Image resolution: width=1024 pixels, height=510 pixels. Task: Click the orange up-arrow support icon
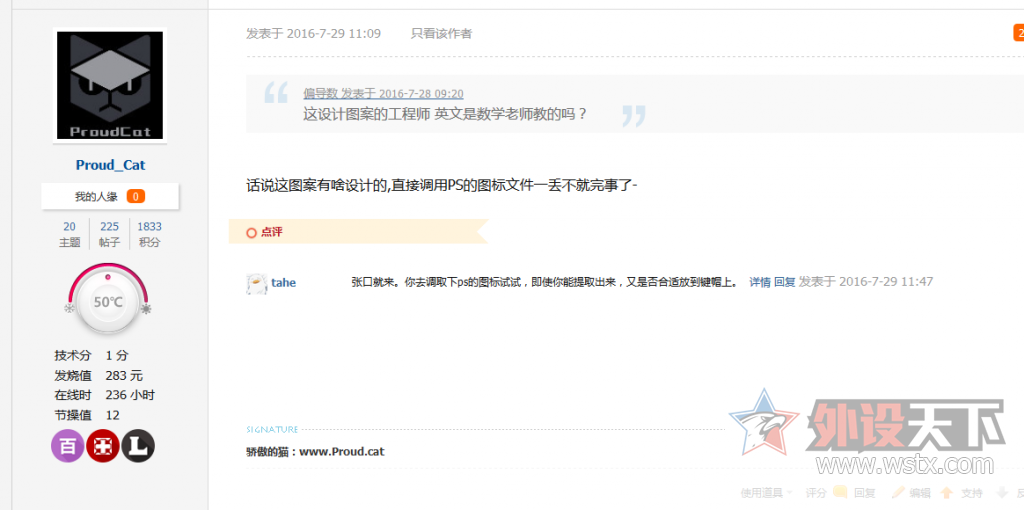(x=946, y=492)
